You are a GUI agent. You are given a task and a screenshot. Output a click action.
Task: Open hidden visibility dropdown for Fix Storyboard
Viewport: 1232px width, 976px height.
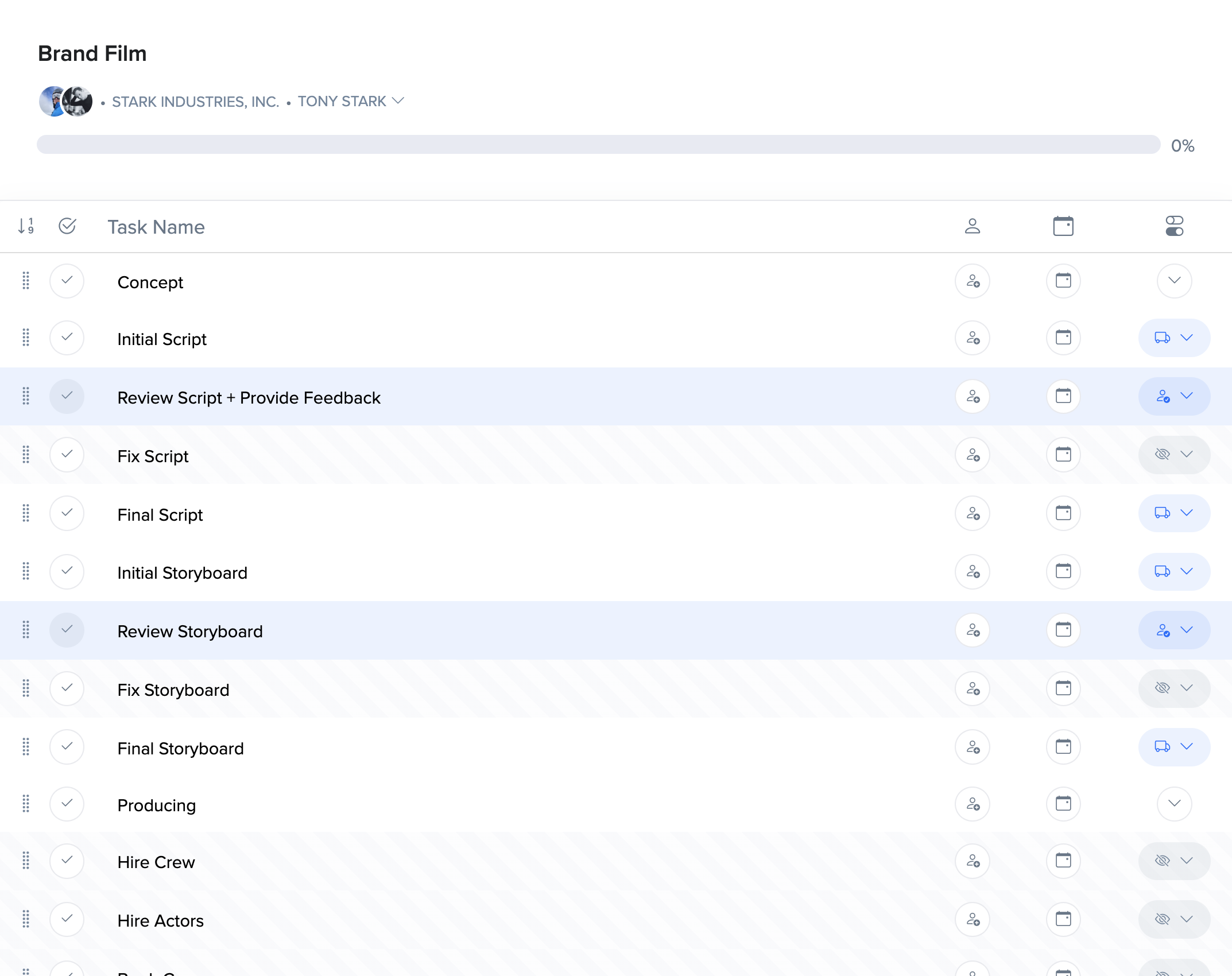tap(1174, 688)
